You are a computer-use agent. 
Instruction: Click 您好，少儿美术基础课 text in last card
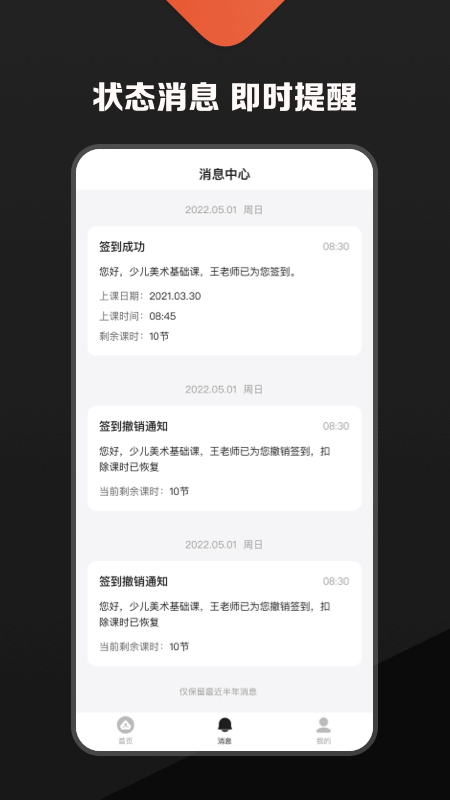(152, 606)
